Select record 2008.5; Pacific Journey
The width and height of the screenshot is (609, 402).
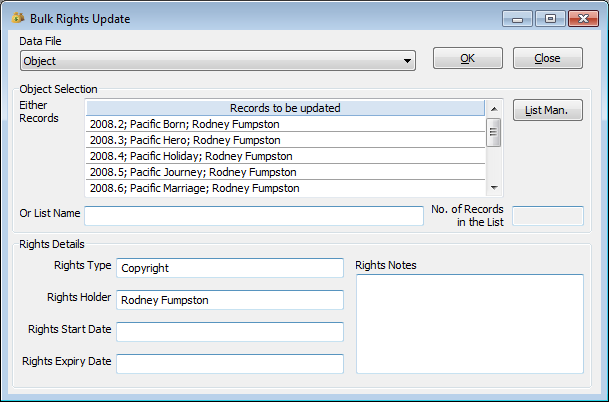tap(285, 172)
